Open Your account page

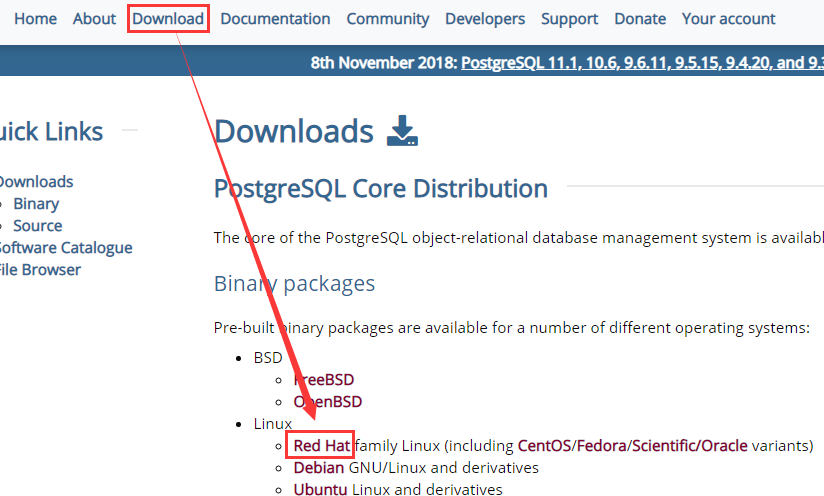coord(728,19)
